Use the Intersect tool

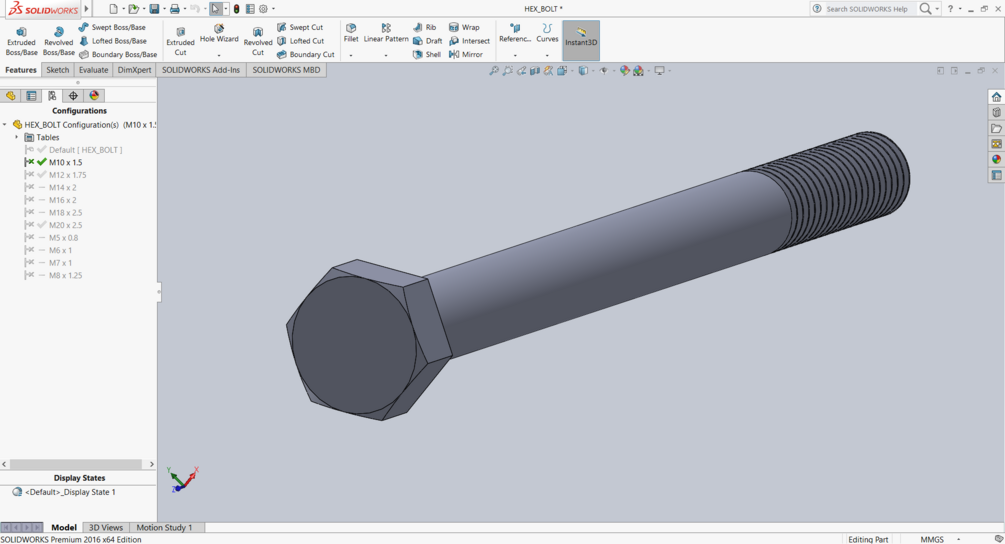click(469, 41)
